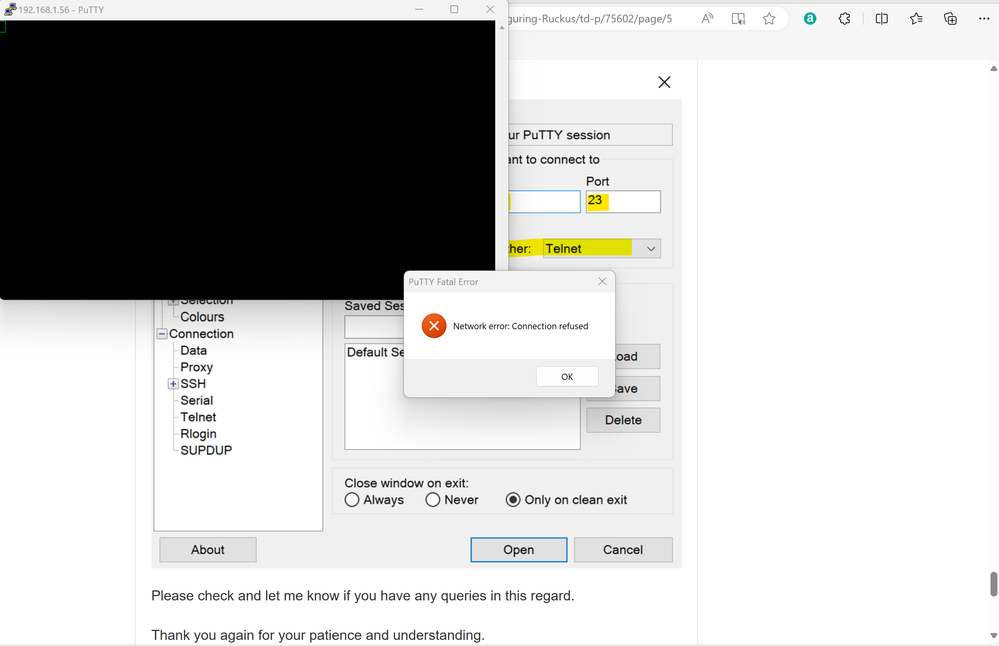Click the Port input field

(623, 202)
